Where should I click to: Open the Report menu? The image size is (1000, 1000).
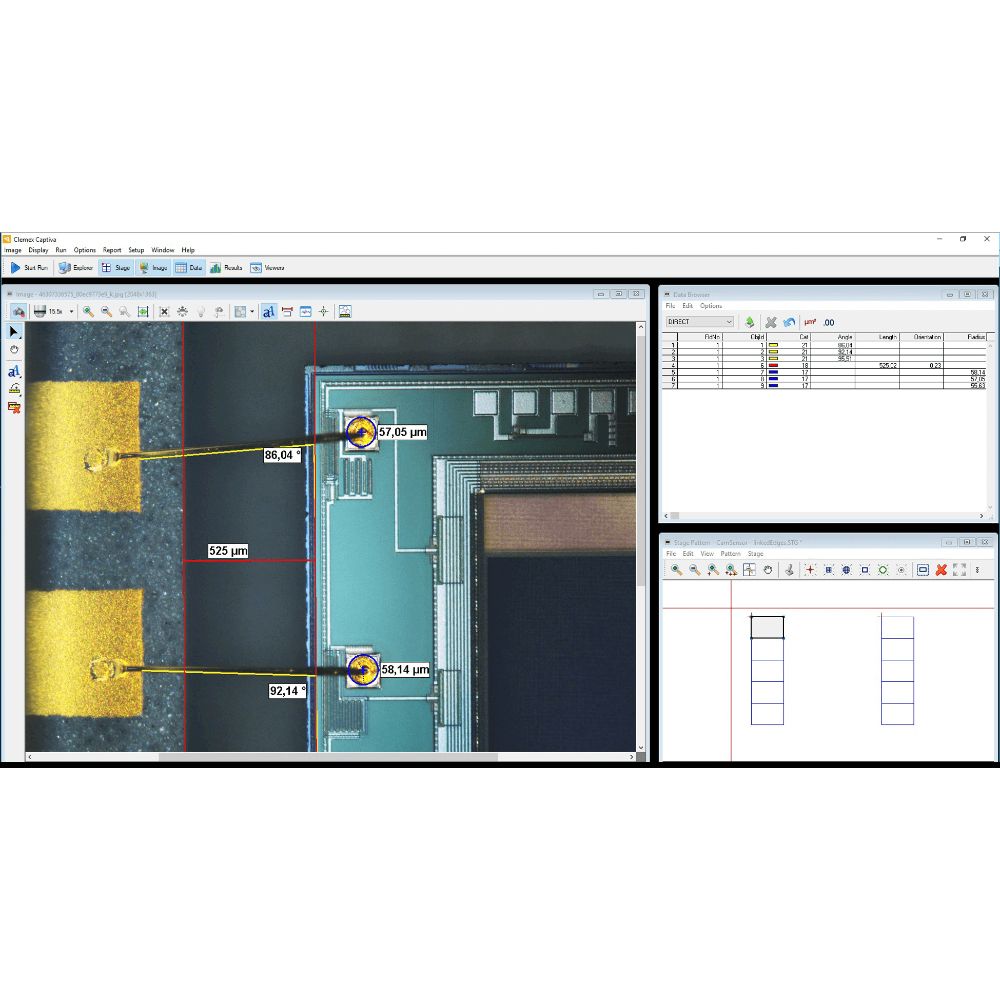(111, 250)
